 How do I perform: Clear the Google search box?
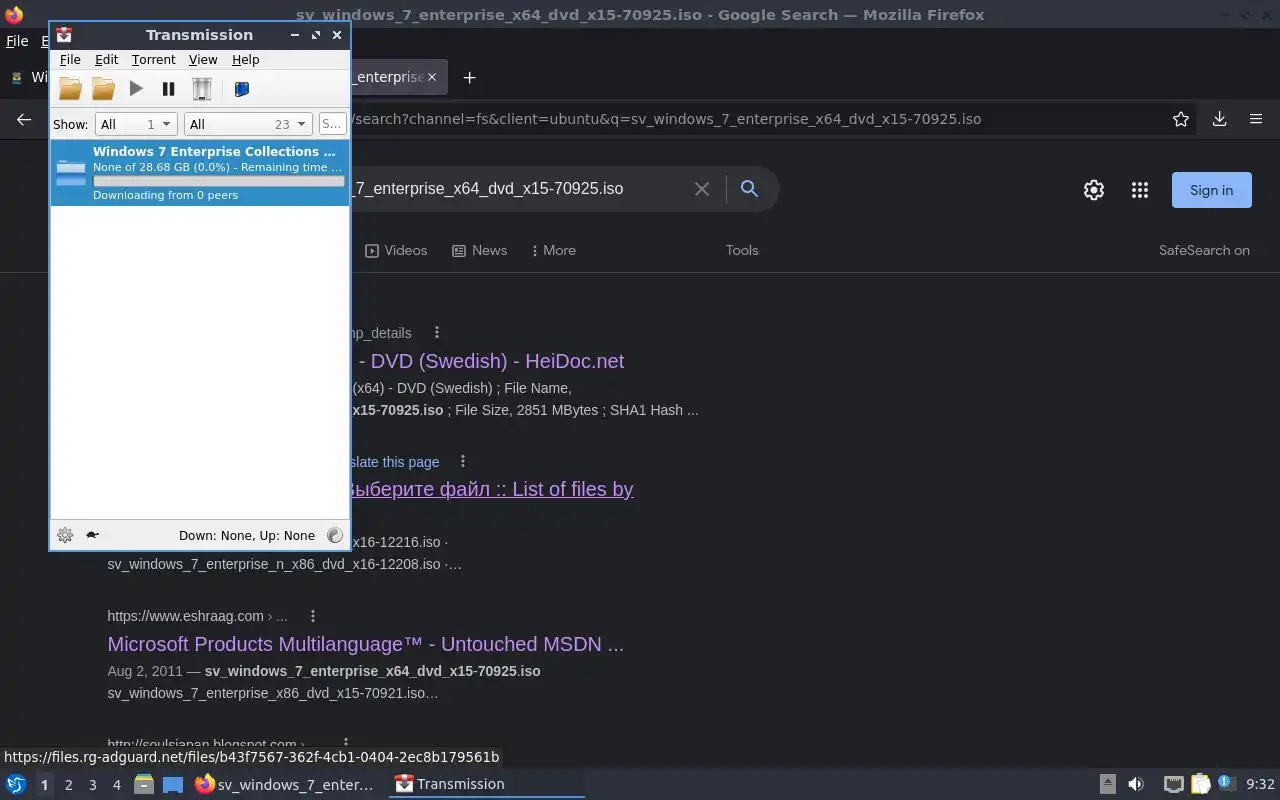tap(702, 189)
